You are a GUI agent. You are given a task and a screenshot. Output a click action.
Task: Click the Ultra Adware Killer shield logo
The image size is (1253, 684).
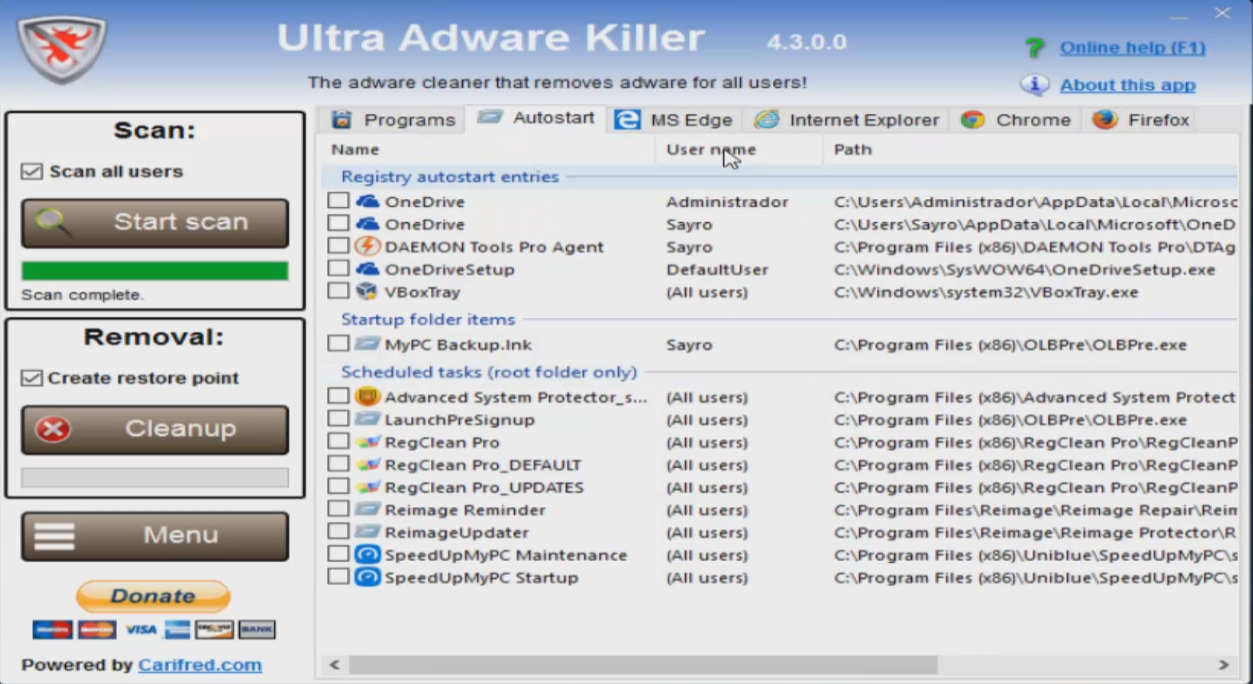click(61, 50)
